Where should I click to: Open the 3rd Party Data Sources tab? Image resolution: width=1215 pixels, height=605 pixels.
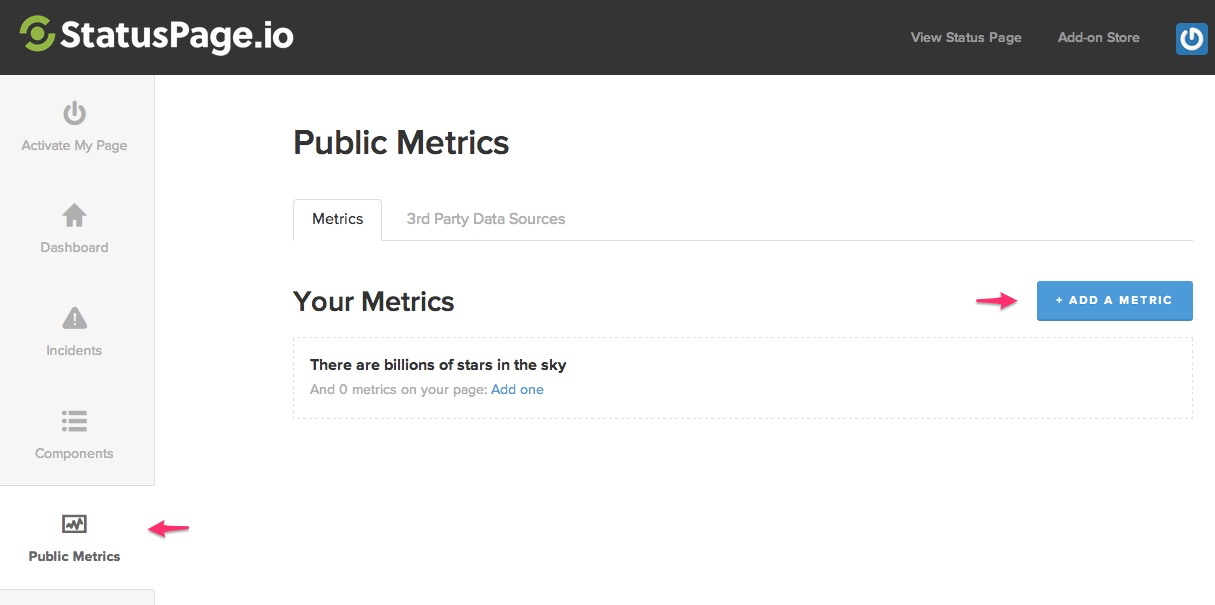click(486, 219)
